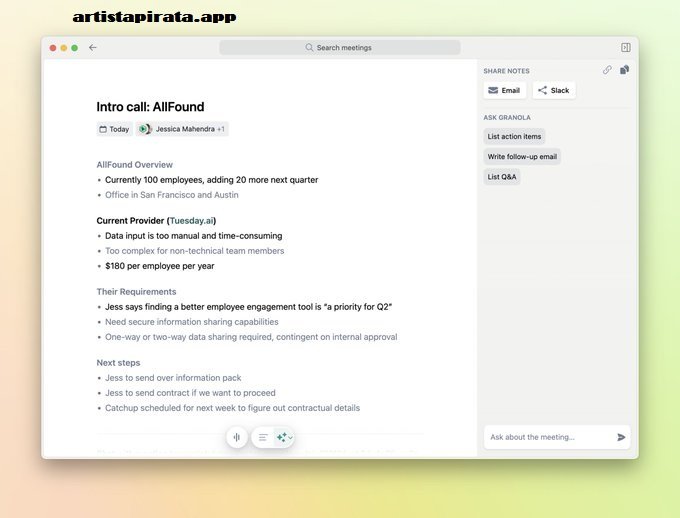The width and height of the screenshot is (680, 518).
Task: Send the question with the arrow icon
Action: click(621, 437)
